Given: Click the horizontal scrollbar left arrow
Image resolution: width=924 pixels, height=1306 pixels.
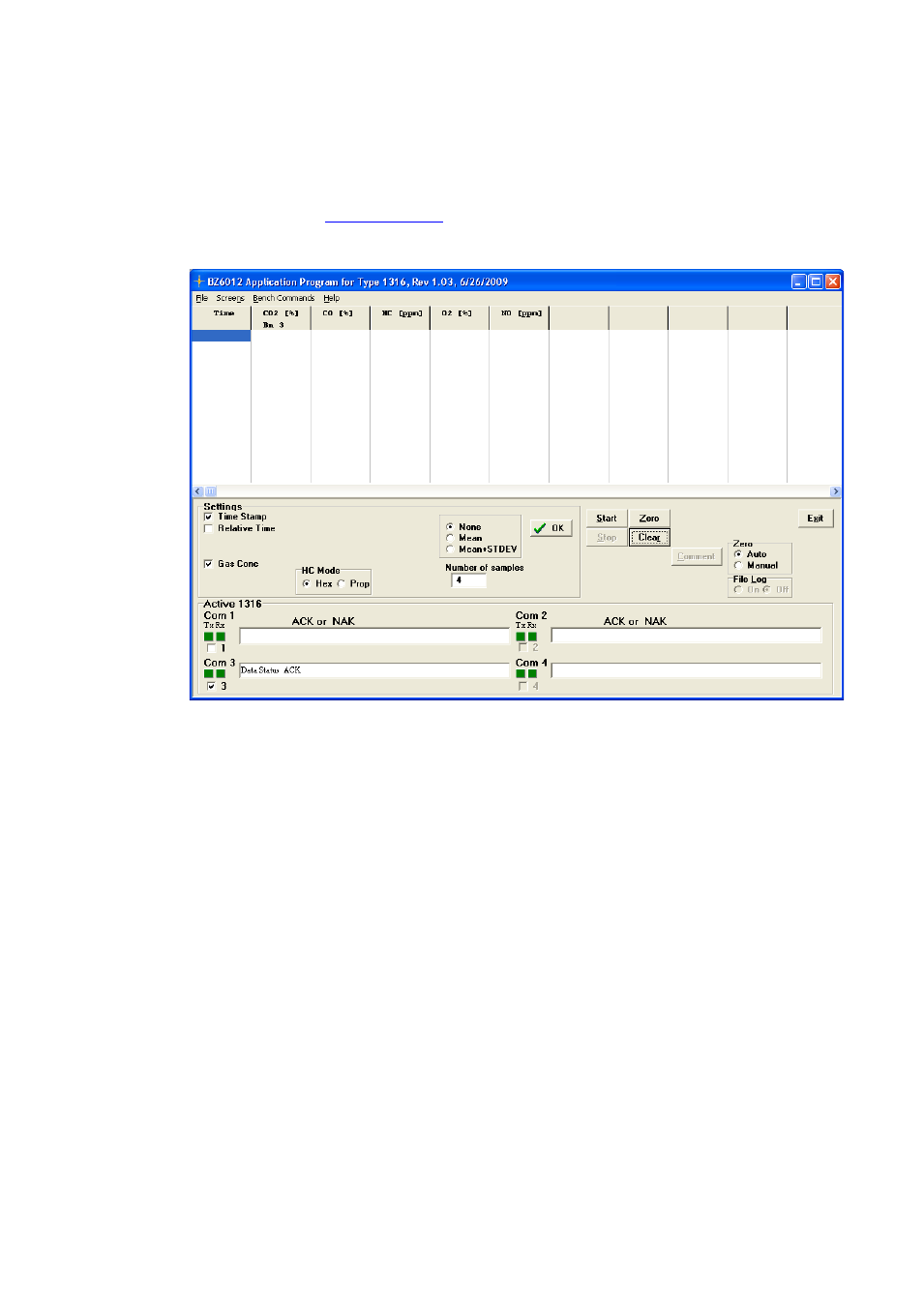Looking at the screenshot, I should pyautogui.click(x=198, y=491).
